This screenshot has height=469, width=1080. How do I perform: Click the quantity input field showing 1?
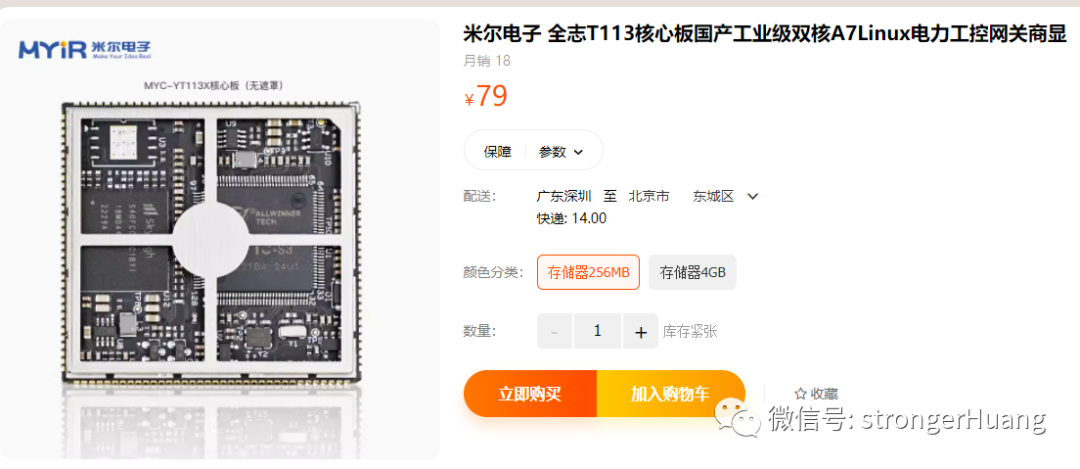point(597,331)
